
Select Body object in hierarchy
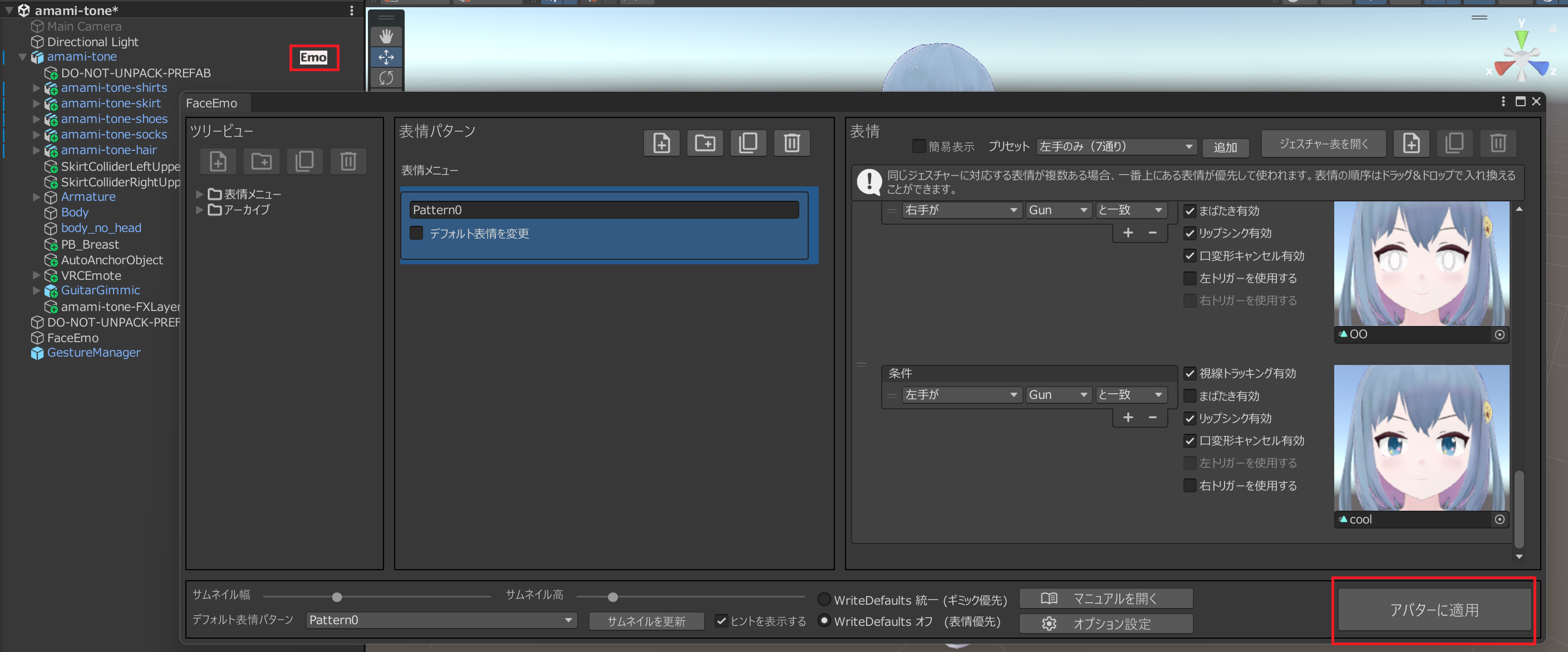point(75,213)
